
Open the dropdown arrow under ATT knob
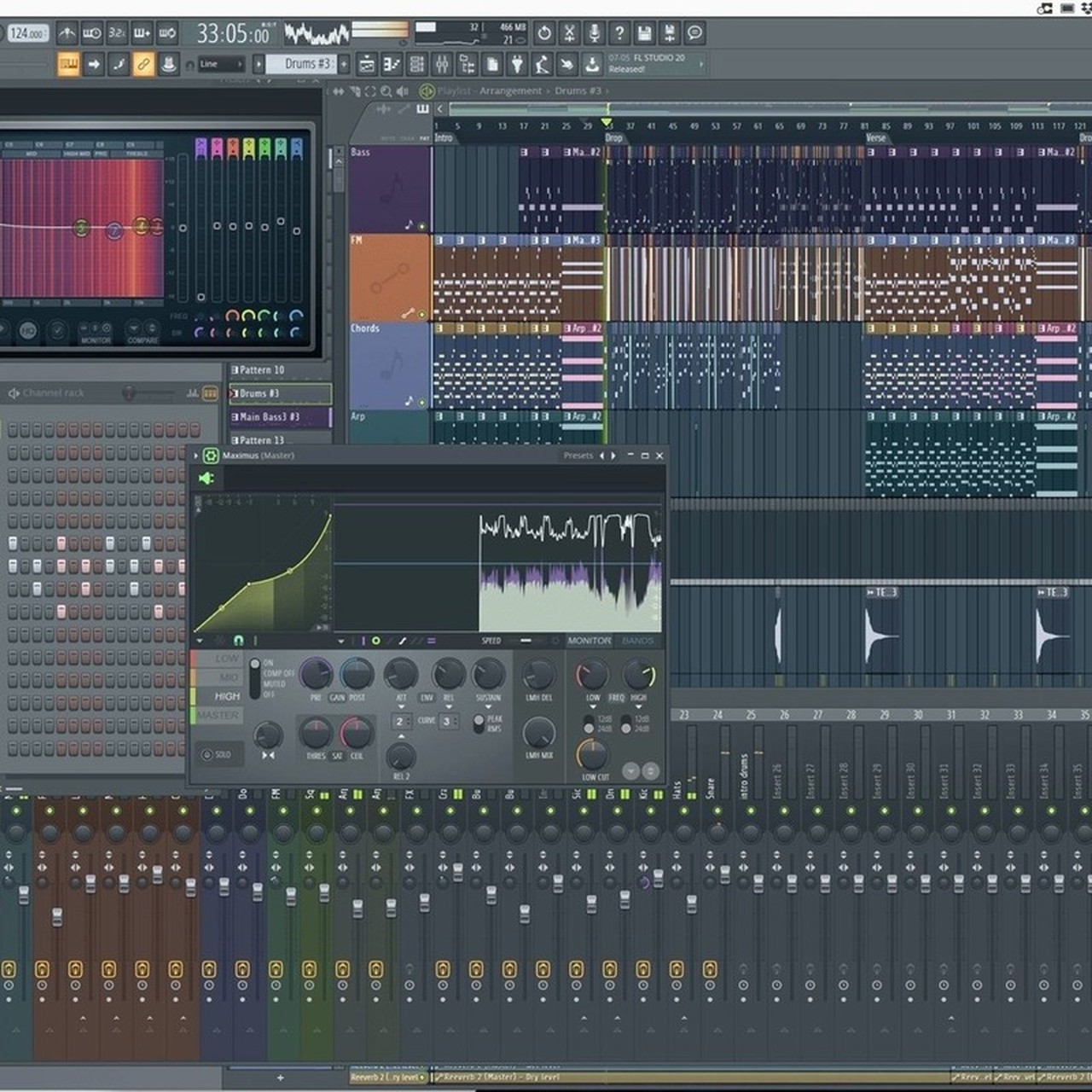pos(401,708)
